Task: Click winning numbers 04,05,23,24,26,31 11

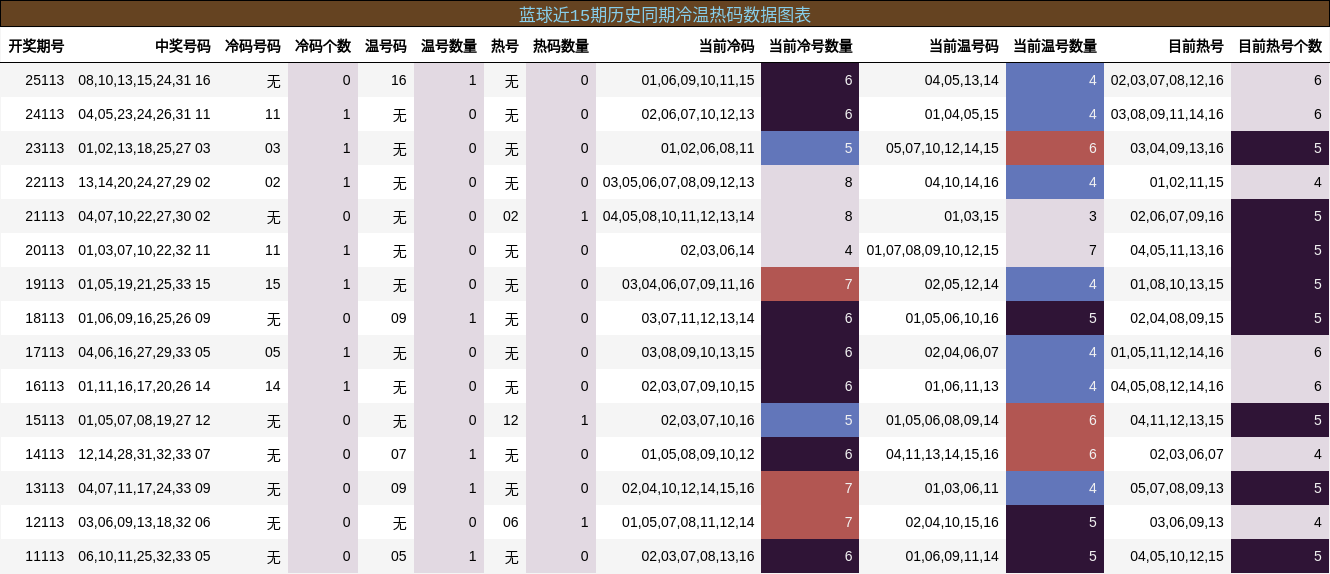Action: coord(144,114)
